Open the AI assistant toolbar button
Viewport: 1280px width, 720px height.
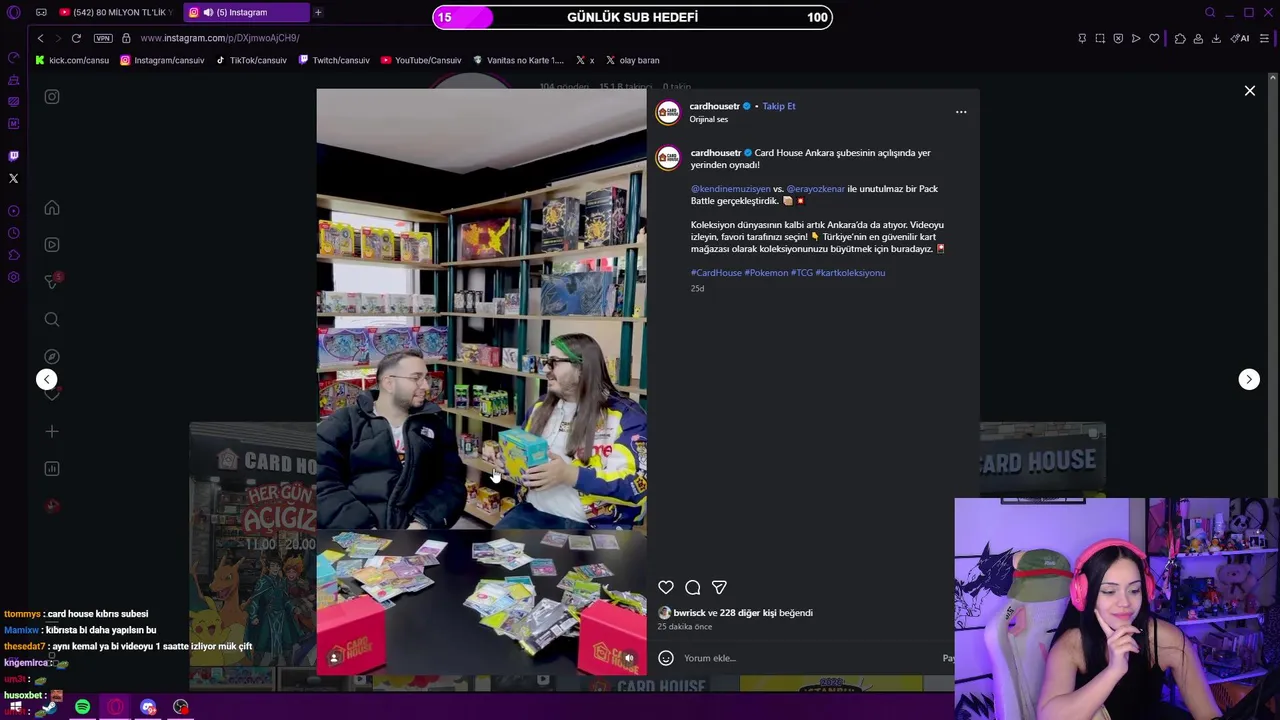[x=1240, y=38]
